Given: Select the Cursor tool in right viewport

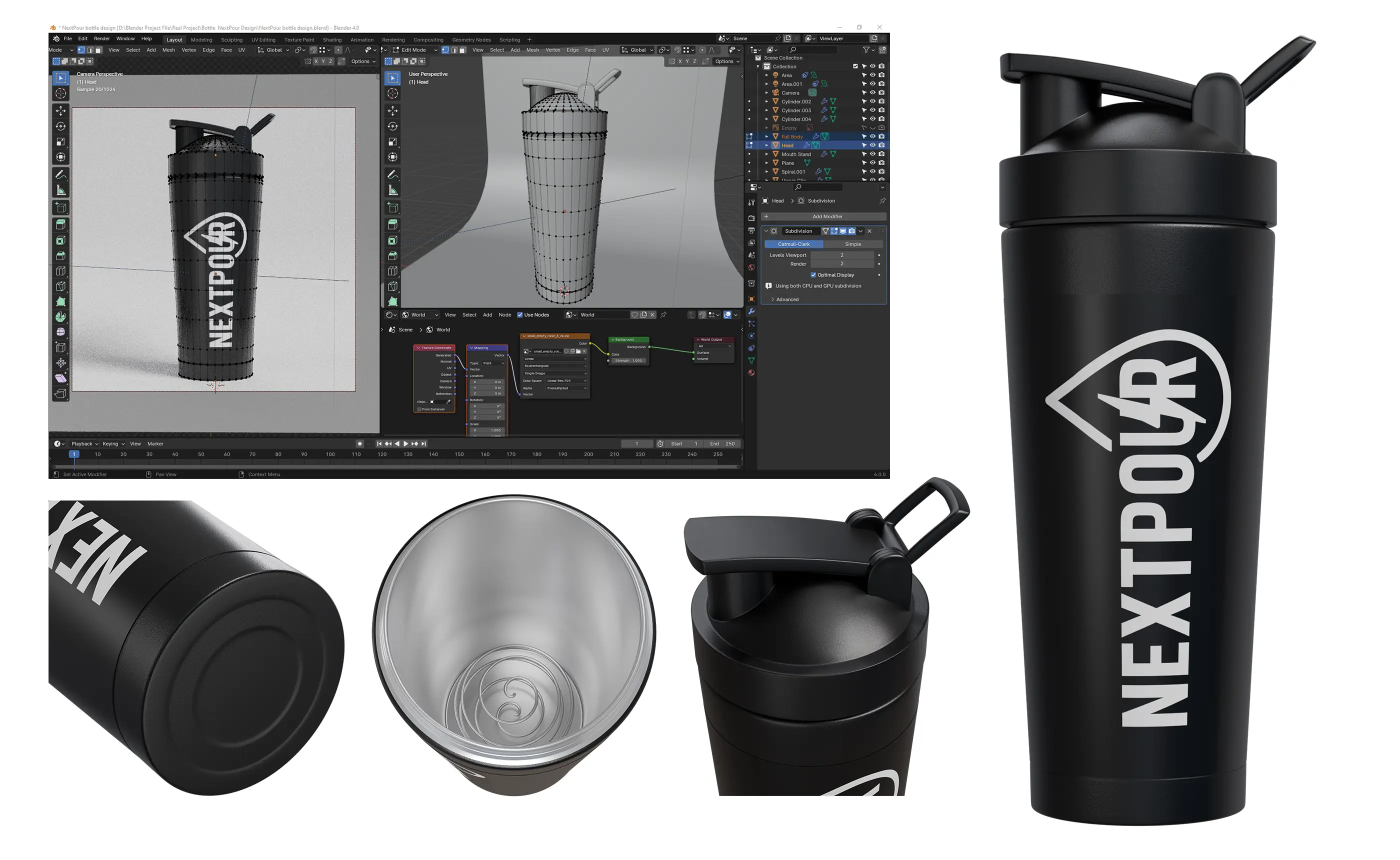Looking at the screenshot, I should [x=392, y=93].
